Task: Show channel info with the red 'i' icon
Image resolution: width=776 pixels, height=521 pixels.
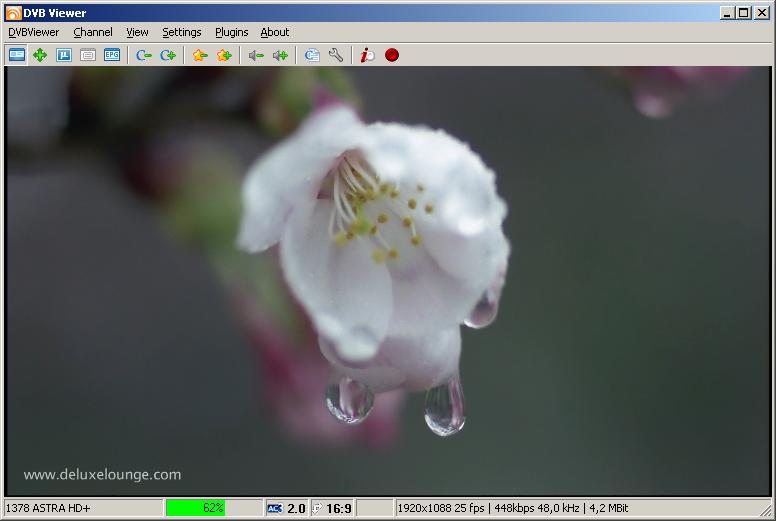Action: [x=368, y=55]
